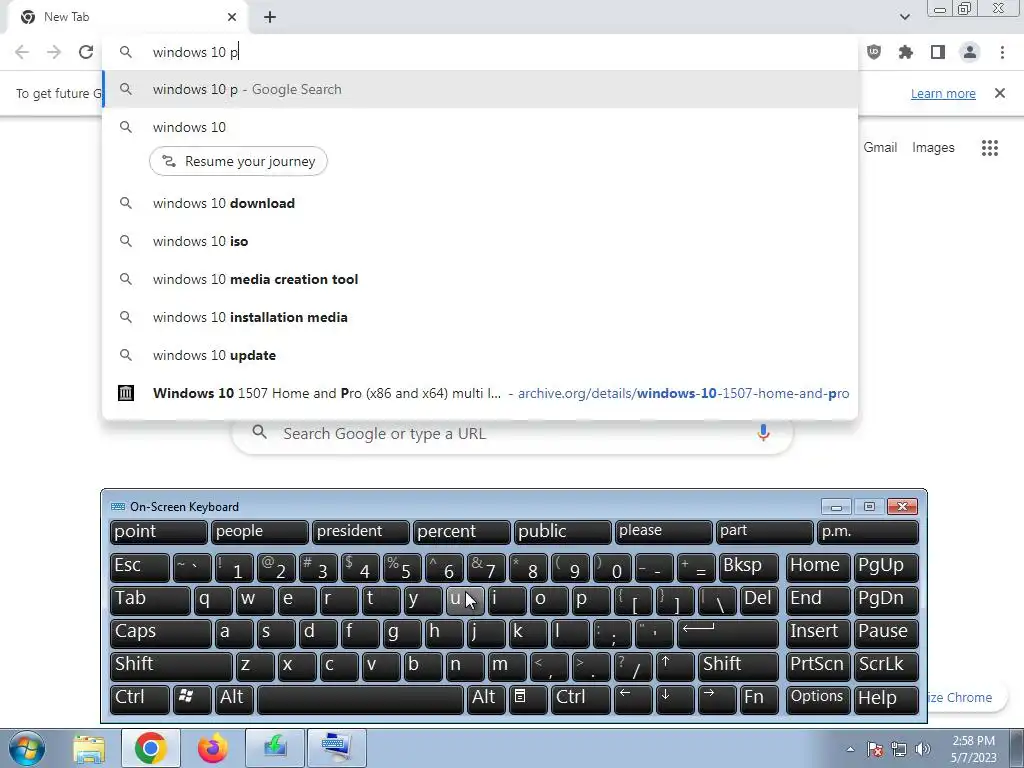Dismiss the infobar with the X
This screenshot has height=768, width=1024.
click(1000, 93)
